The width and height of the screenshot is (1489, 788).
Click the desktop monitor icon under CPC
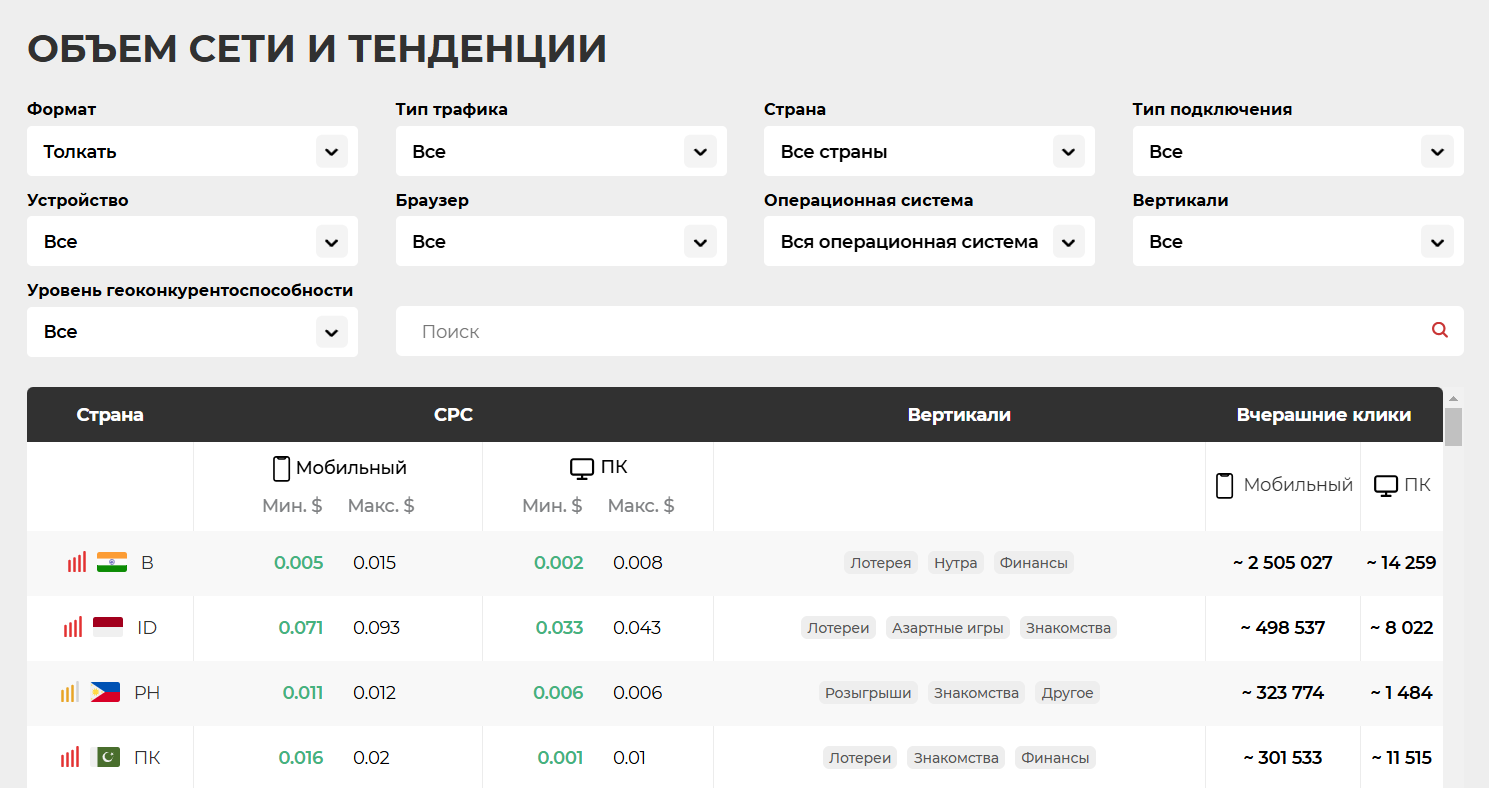[581, 468]
